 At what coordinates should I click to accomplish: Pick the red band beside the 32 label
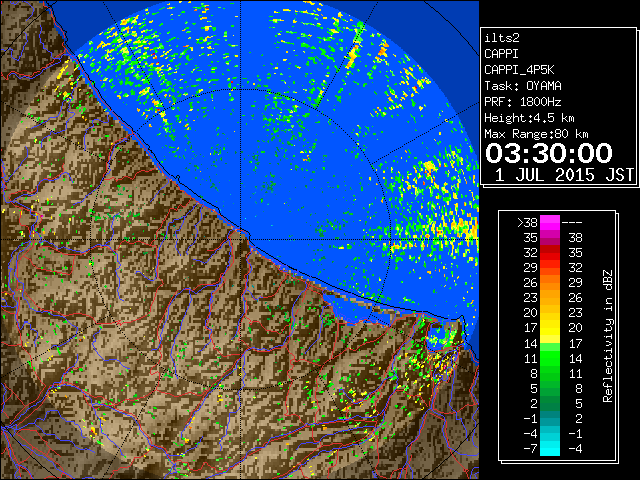(550, 253)
